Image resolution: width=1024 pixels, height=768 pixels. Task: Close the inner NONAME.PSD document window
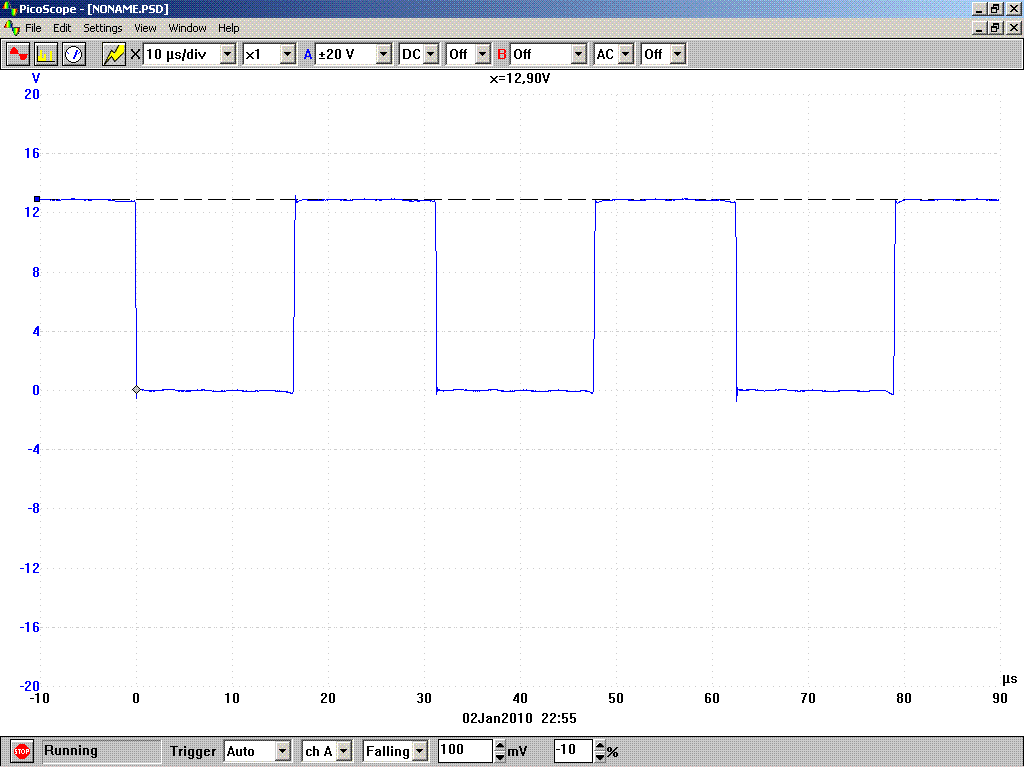1014,27
